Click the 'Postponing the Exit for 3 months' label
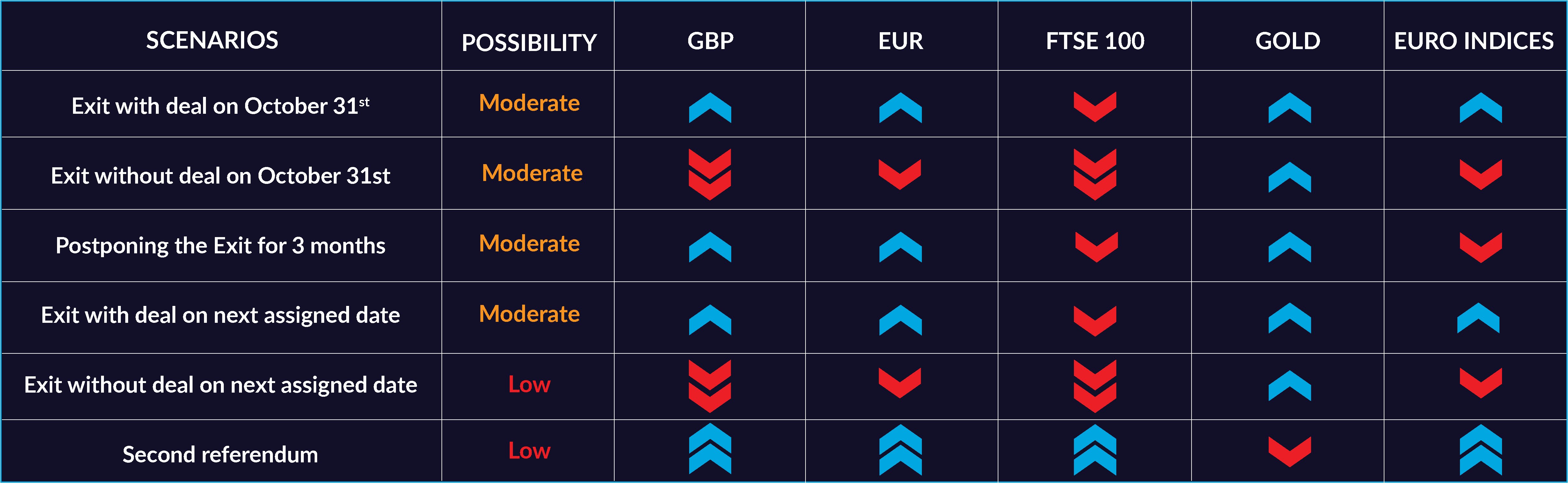 click(220, 246)
